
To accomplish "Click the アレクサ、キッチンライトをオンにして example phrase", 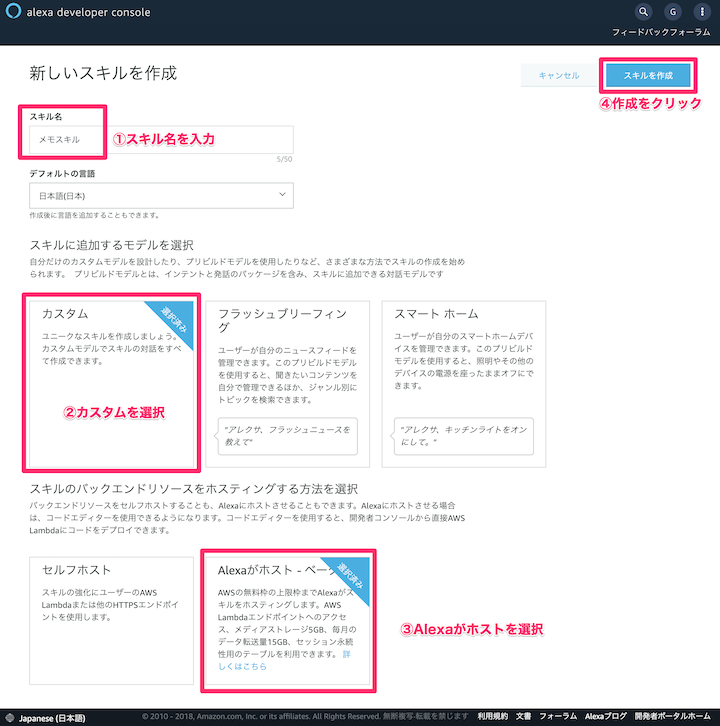I will 463,436.
